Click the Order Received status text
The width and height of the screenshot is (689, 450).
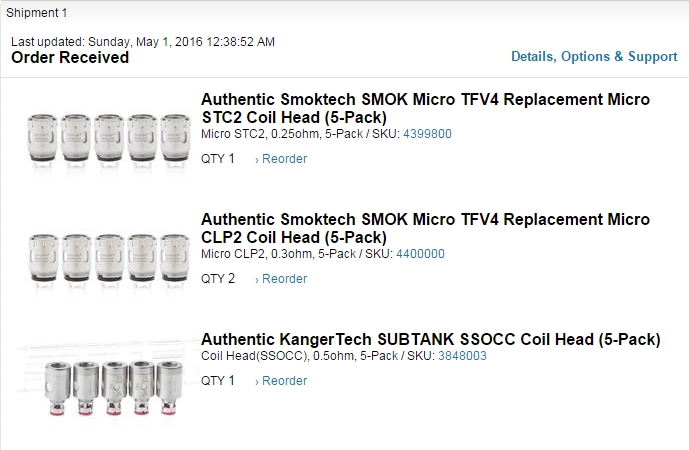(x=70, y=58)
